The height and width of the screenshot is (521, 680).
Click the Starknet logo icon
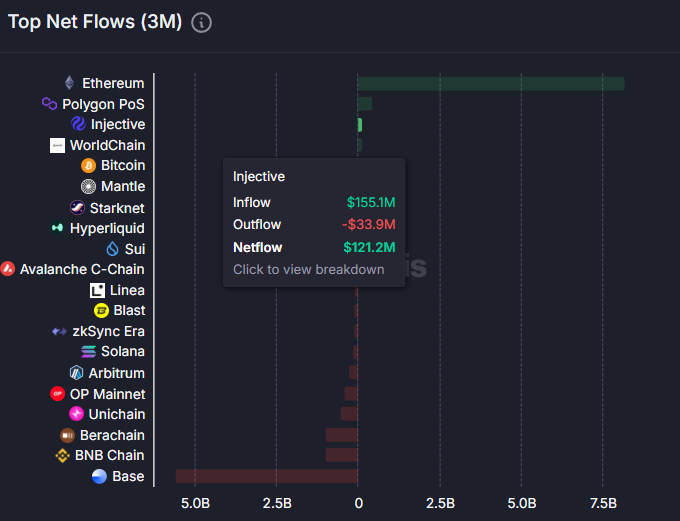click(77, 208)
